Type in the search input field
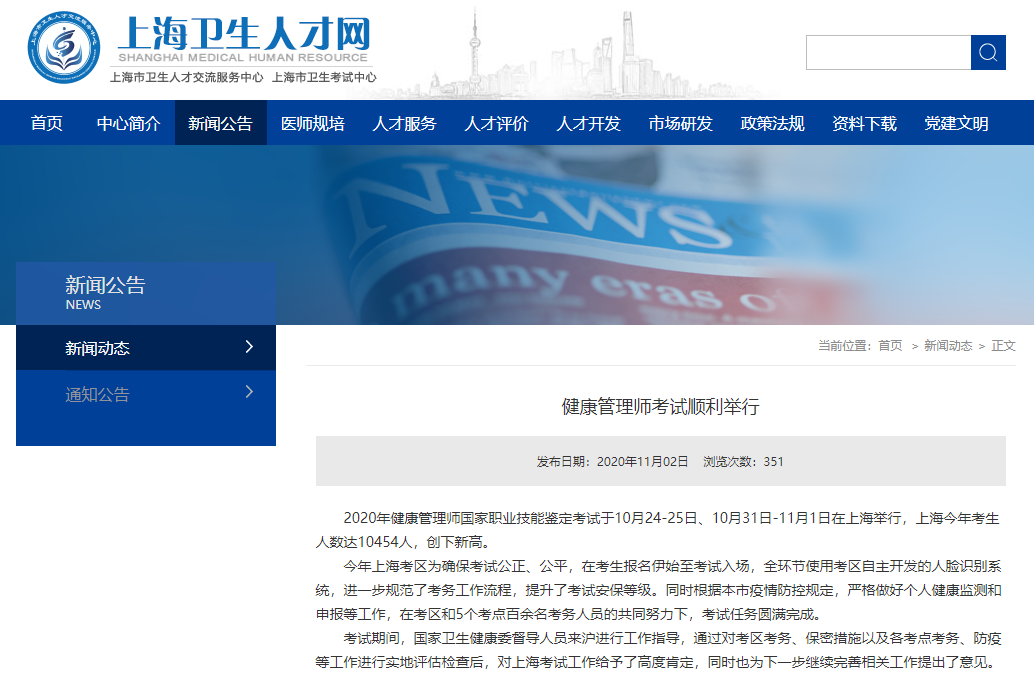This screenshot has width=1034, height=679. pos(888,52)
